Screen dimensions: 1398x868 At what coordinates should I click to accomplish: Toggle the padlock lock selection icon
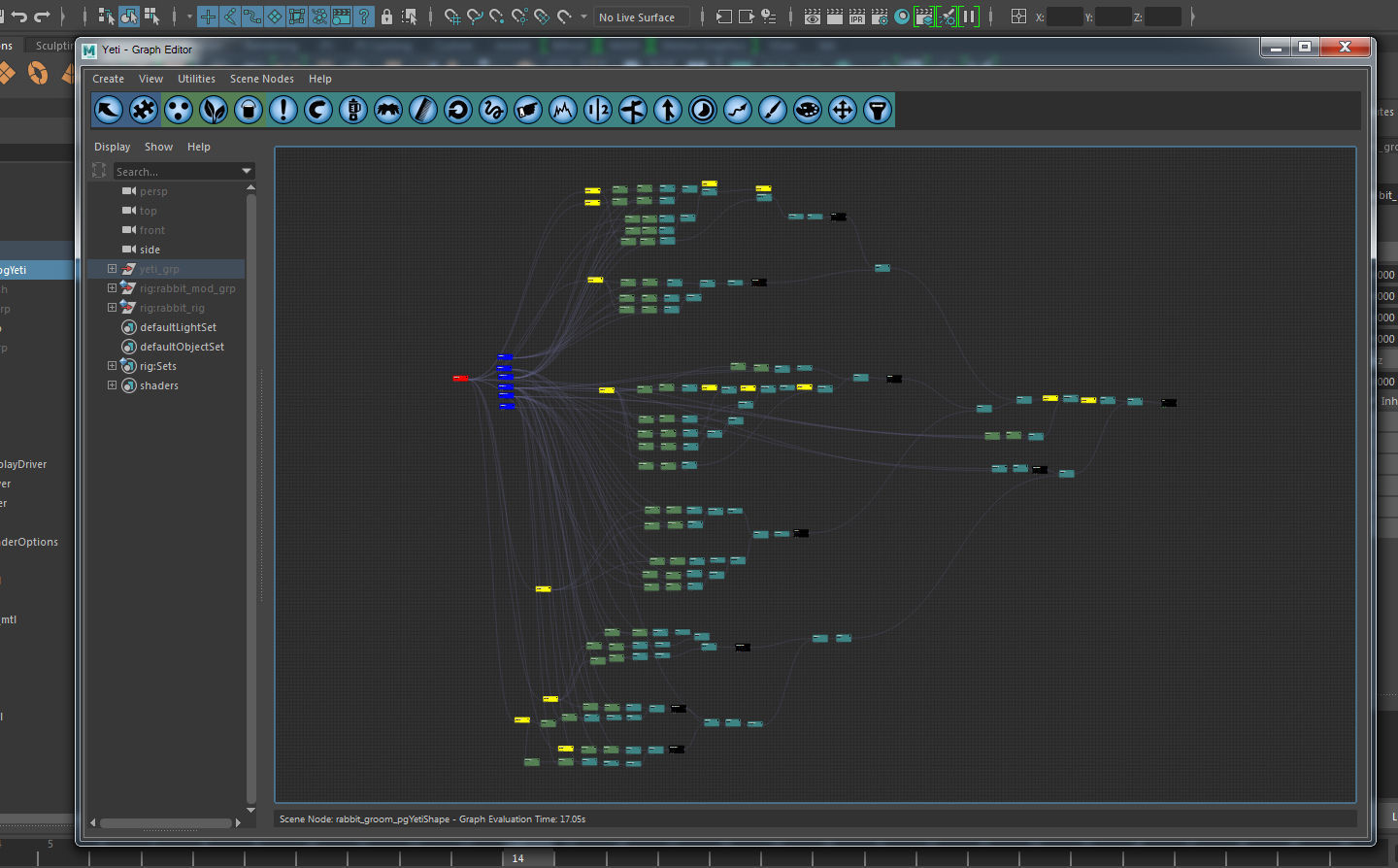click(x=387, y=17)
